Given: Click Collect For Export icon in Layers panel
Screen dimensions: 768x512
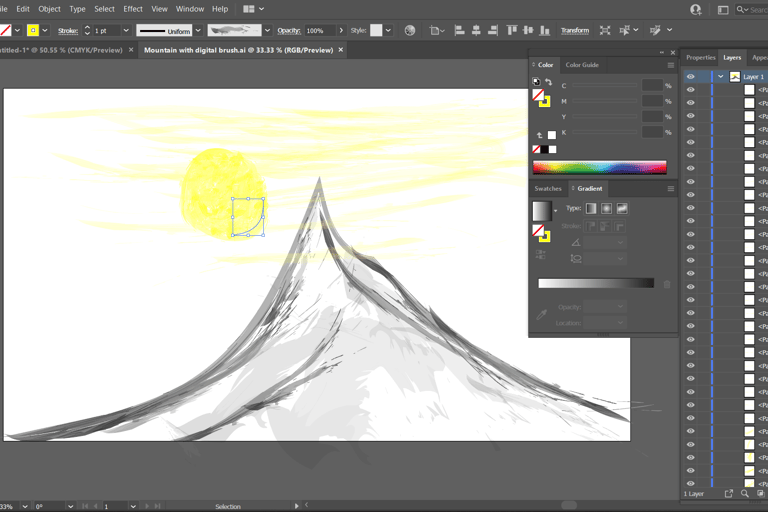Looking at the screenshot, I should point(729,494).
